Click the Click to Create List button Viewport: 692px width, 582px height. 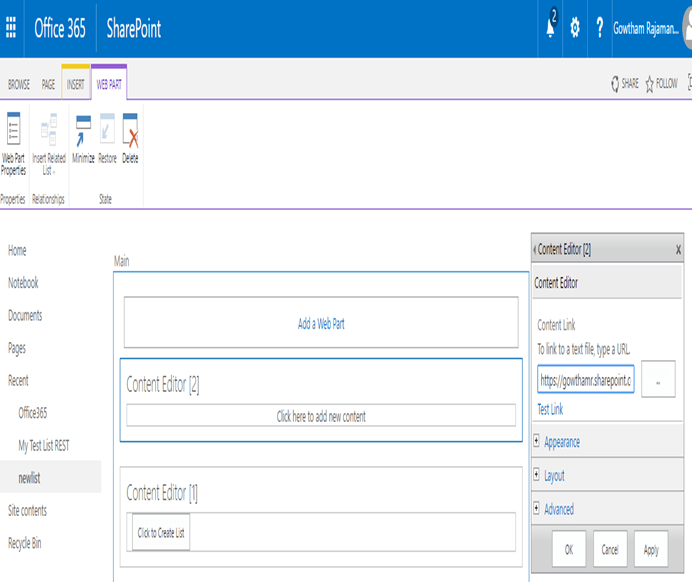pos(161,532)
